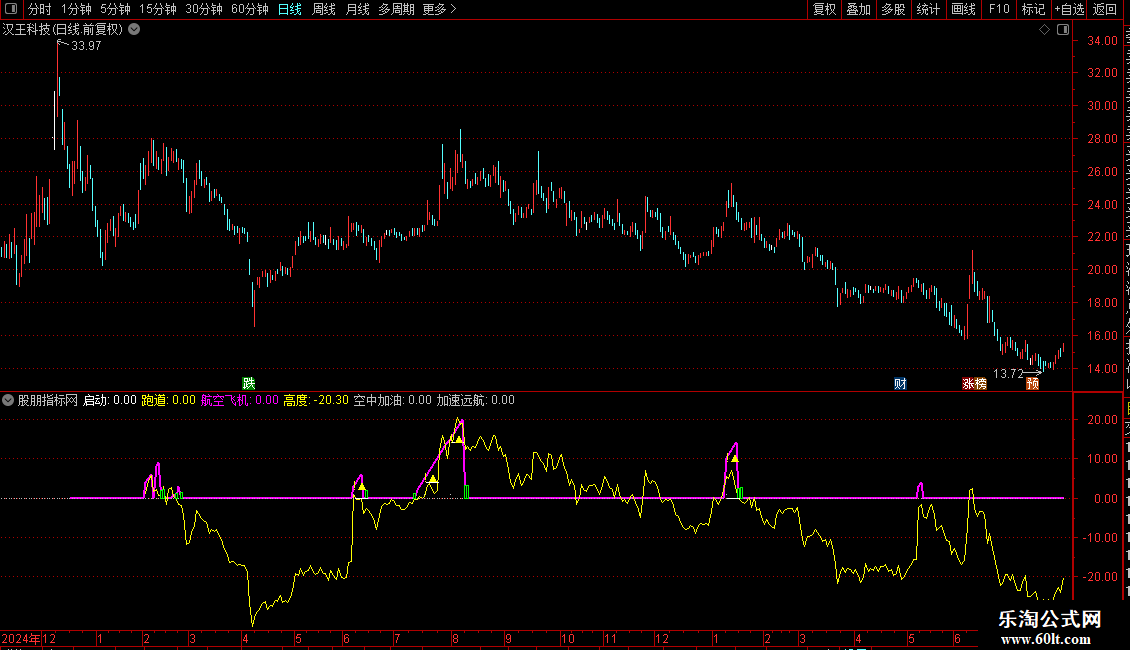Viewport: 1130px width, 650px height.
Task: Click the 股朋指标网 indicator name
Action: [48, 400]
